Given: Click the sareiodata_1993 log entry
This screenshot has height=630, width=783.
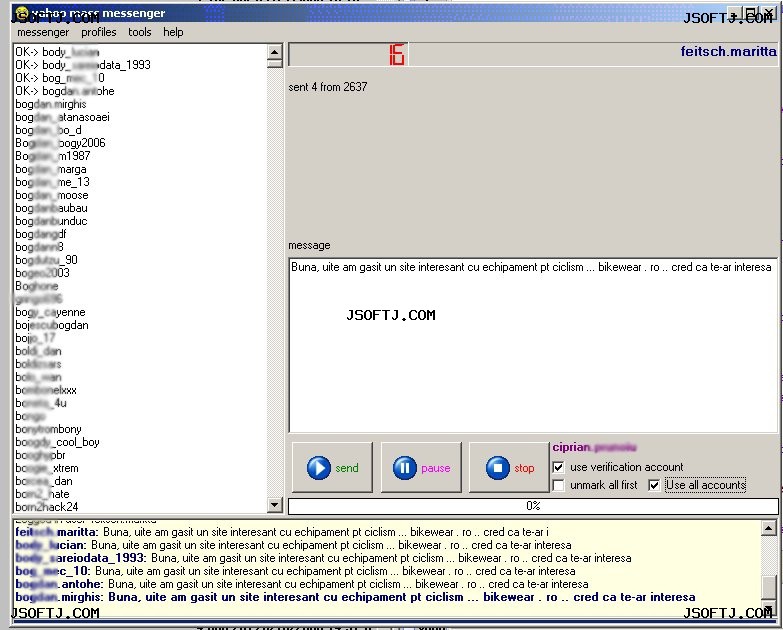Looking at the screenshot, I should (323, 558).
